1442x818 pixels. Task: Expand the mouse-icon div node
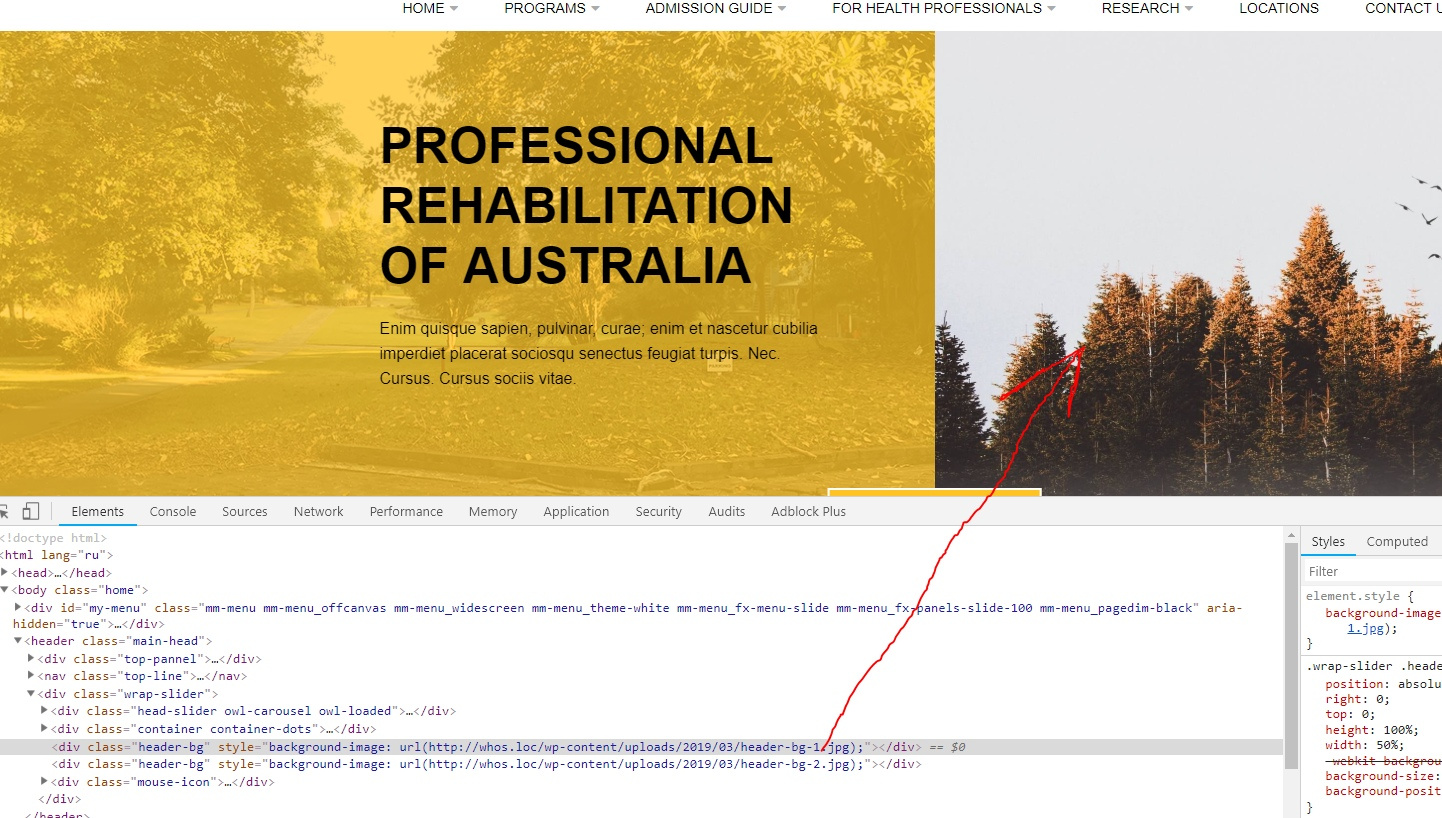pos(44,781)
